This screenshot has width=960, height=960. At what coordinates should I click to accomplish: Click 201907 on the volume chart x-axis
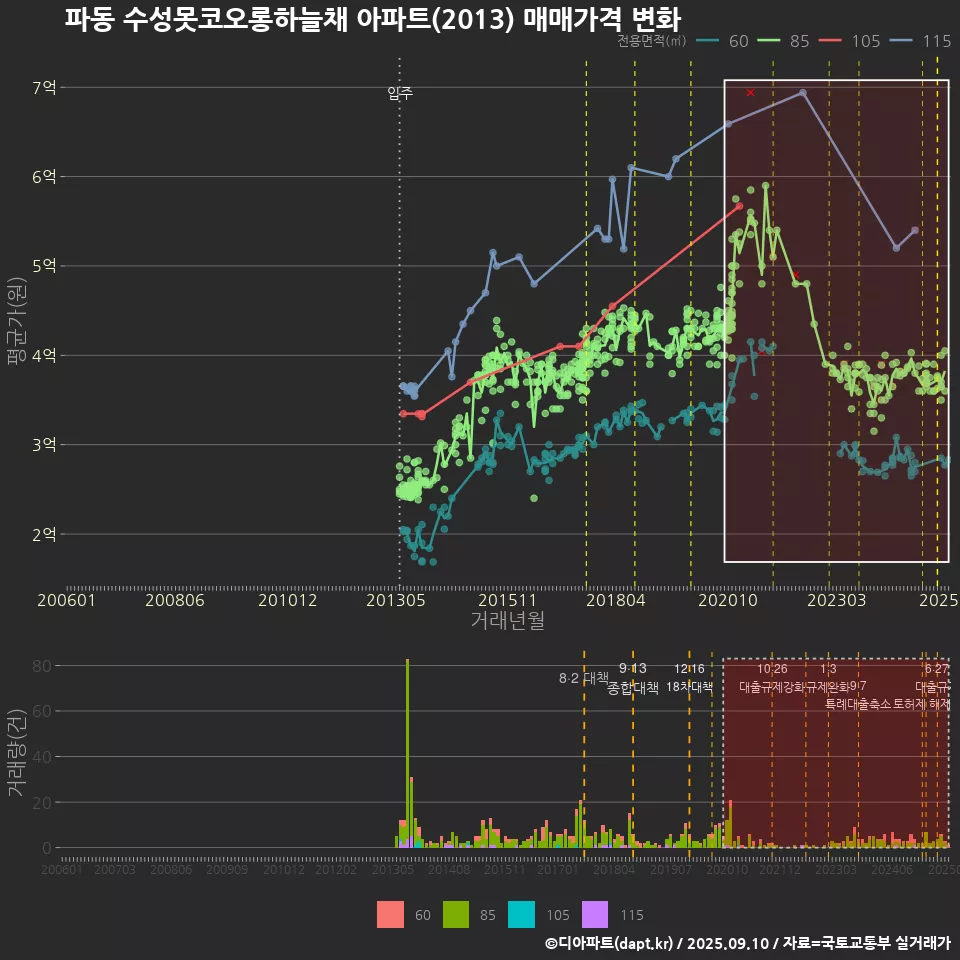670,869
